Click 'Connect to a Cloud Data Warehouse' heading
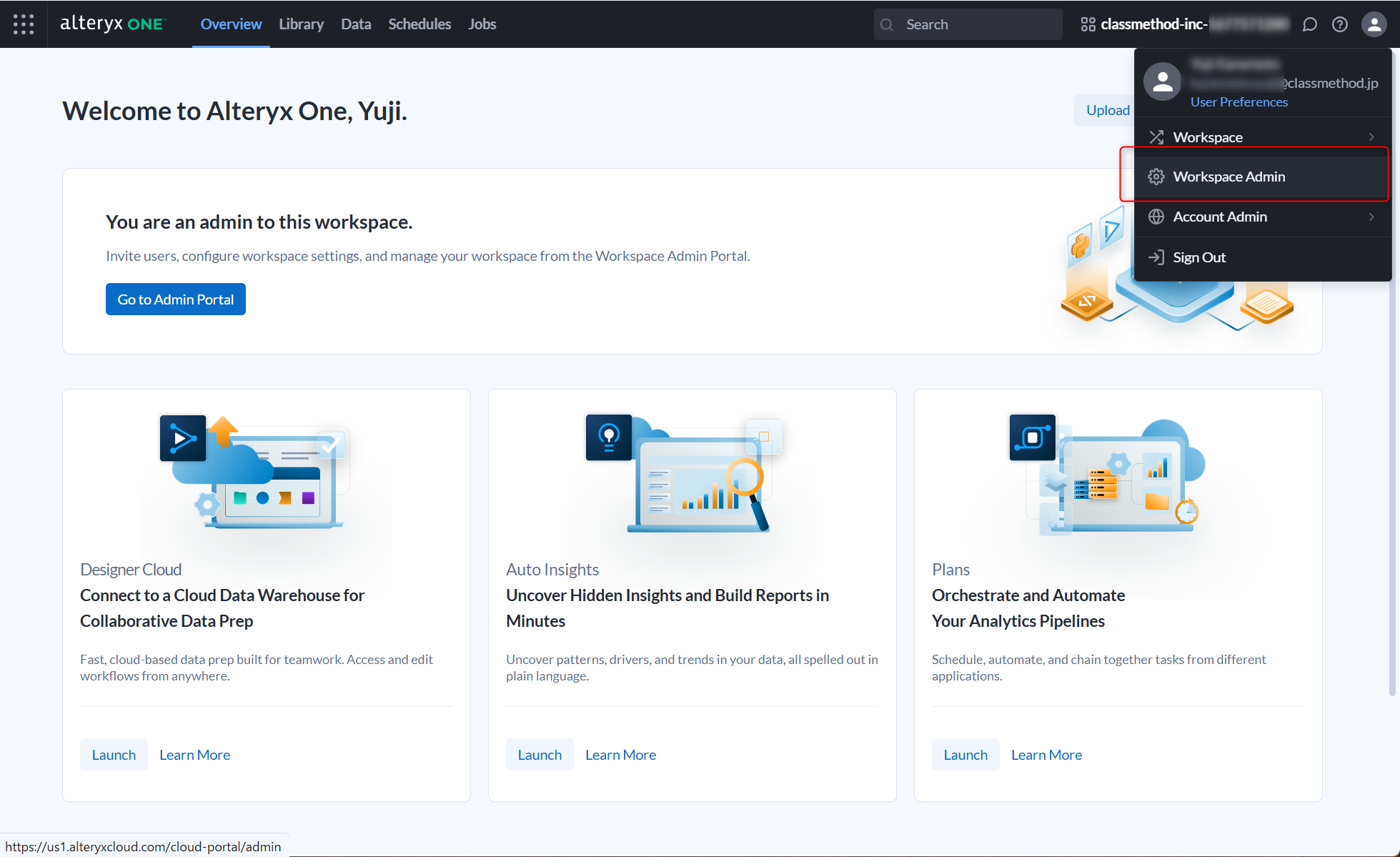The width and height of the screenshot is (1400, 857). pos(222,608)
